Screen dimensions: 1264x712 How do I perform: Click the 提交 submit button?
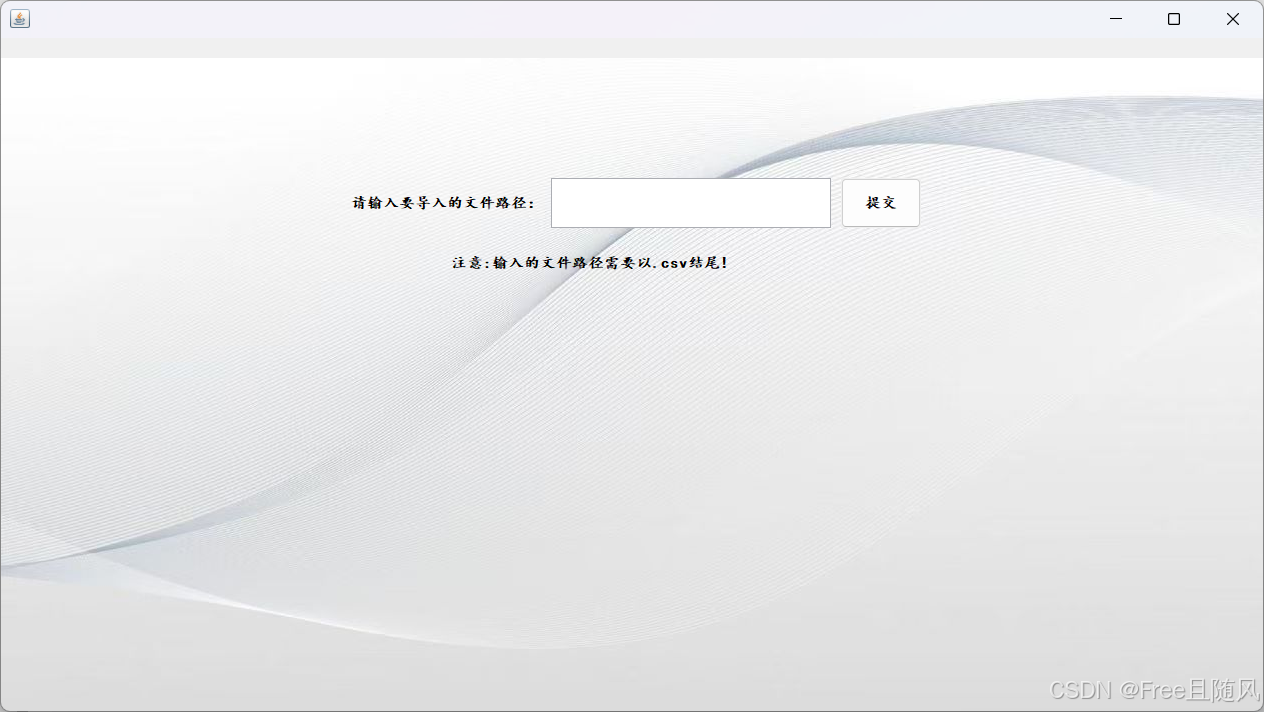(880, 203)
